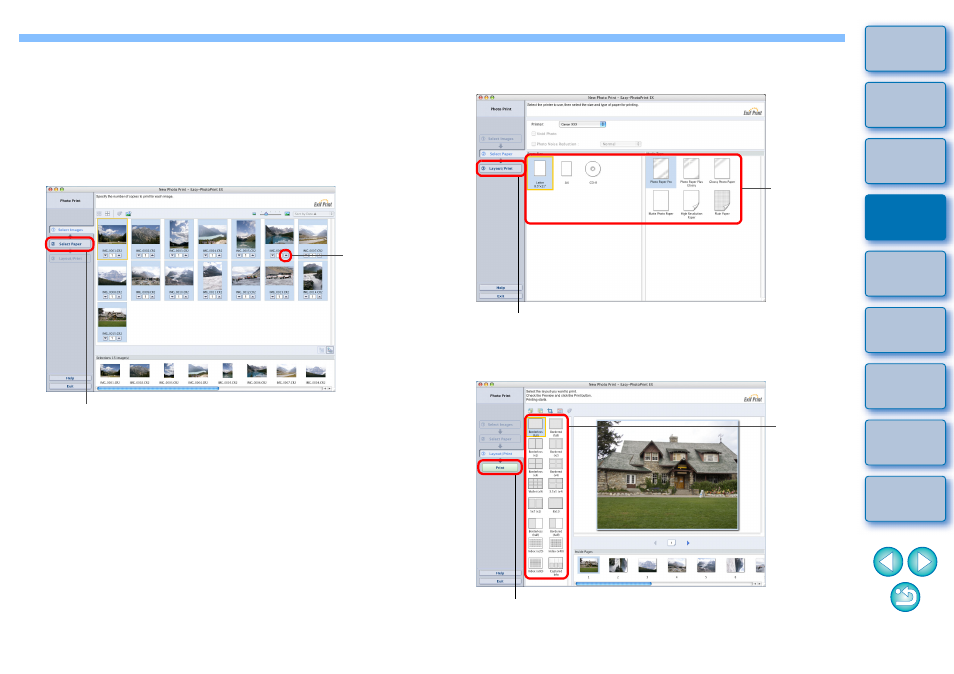Select Matte Photo Paper media type
The height and width of the screenshot is (674, 954).
(661, 203)
